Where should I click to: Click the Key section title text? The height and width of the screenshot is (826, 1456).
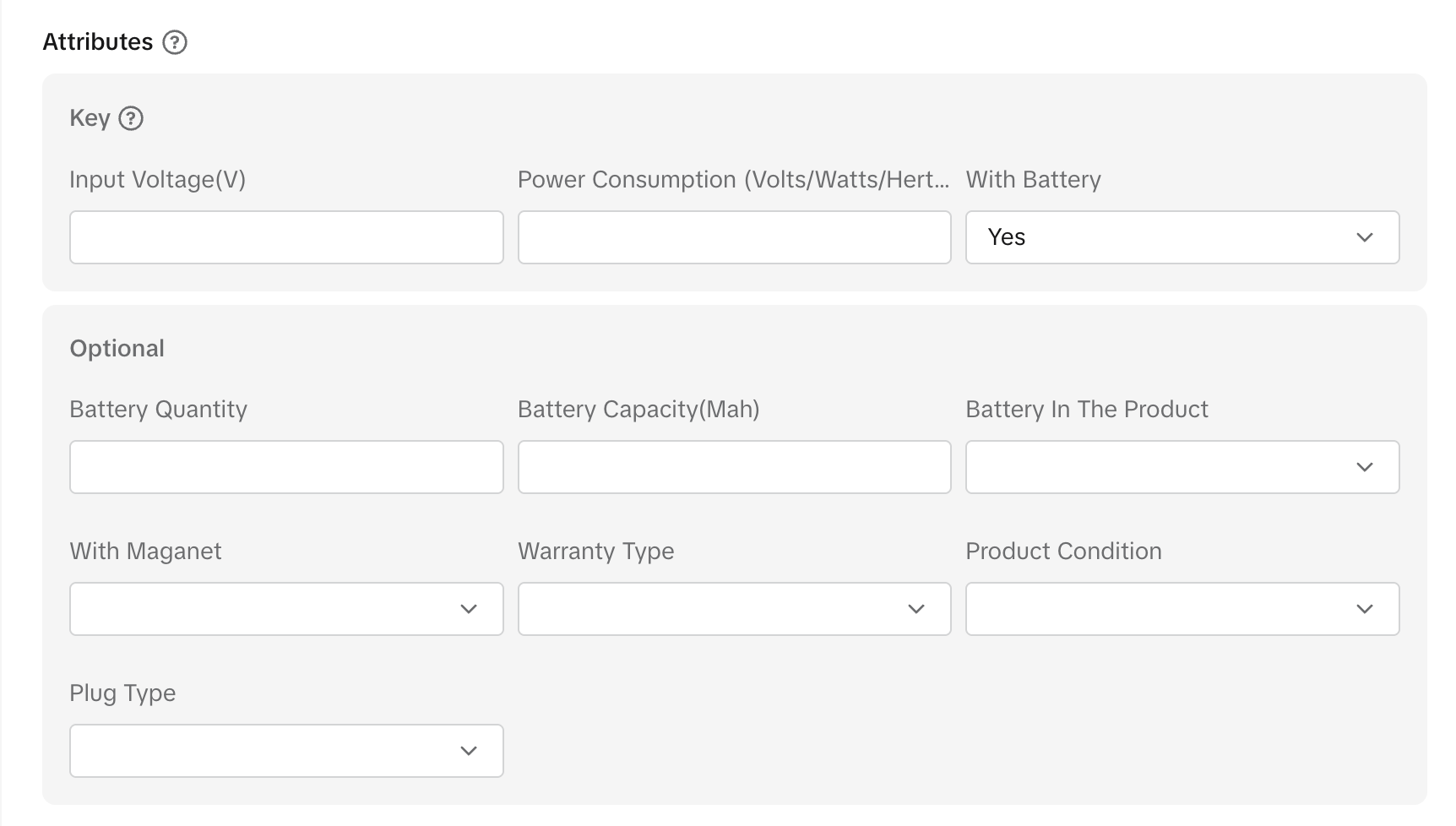[90, 118]
